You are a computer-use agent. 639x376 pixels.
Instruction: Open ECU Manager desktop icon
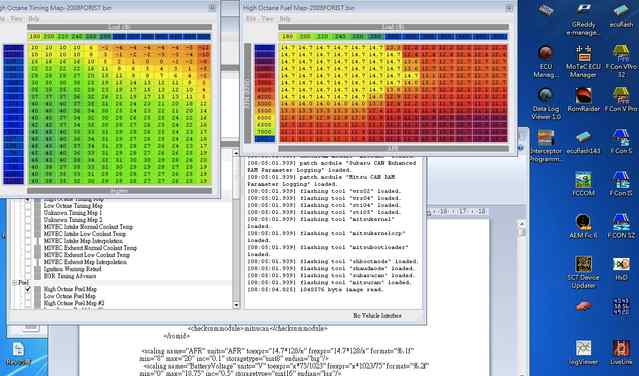546,62
